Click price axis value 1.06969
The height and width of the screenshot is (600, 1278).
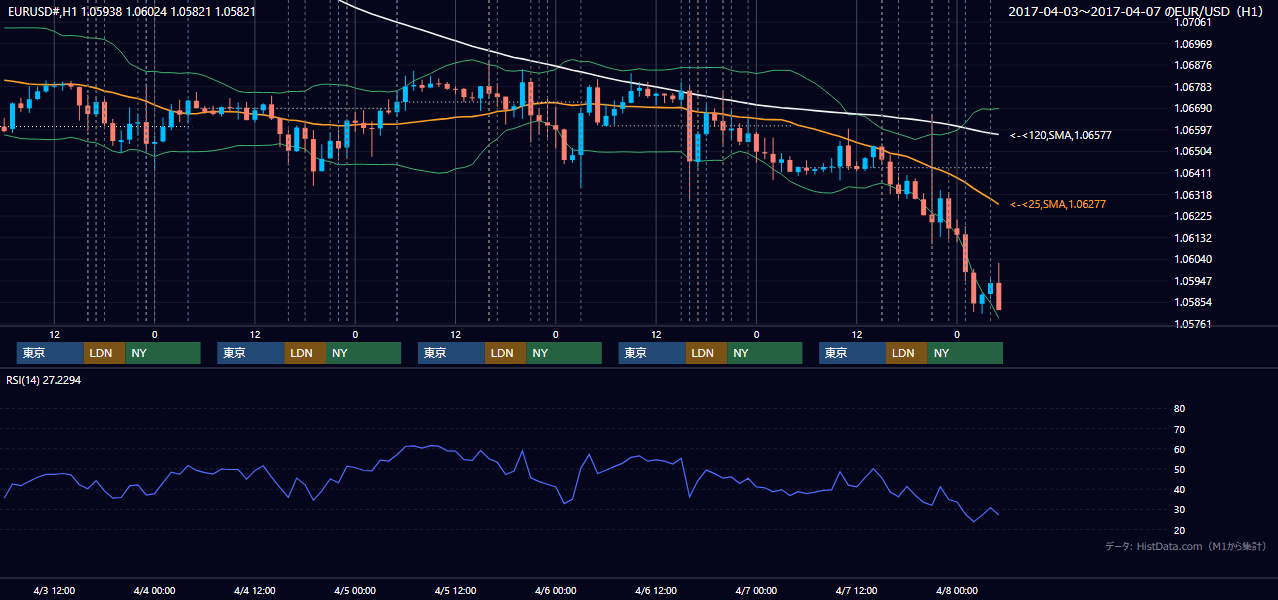click(x=1193, y=44)
